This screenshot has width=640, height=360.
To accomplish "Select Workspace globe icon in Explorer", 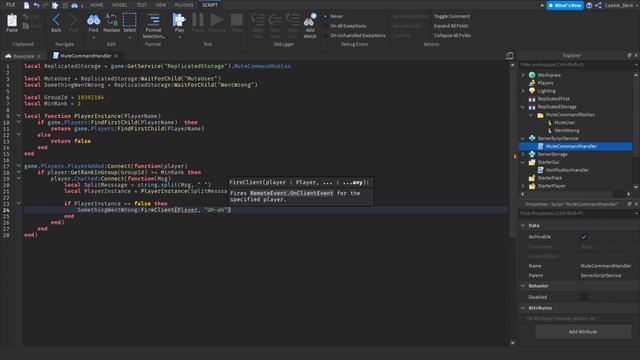I will [x=532, y=75].
